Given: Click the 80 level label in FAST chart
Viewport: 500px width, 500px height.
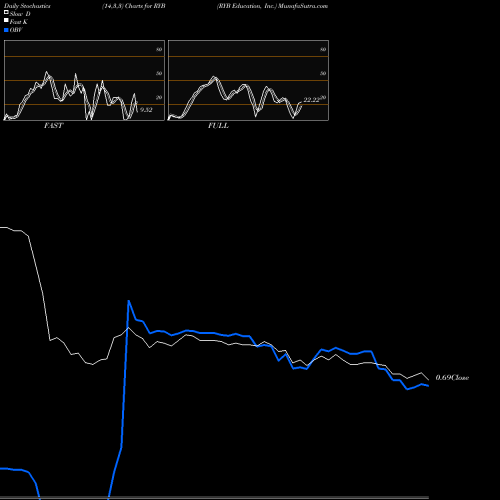Looking at the screenshot, I should 159,49.
